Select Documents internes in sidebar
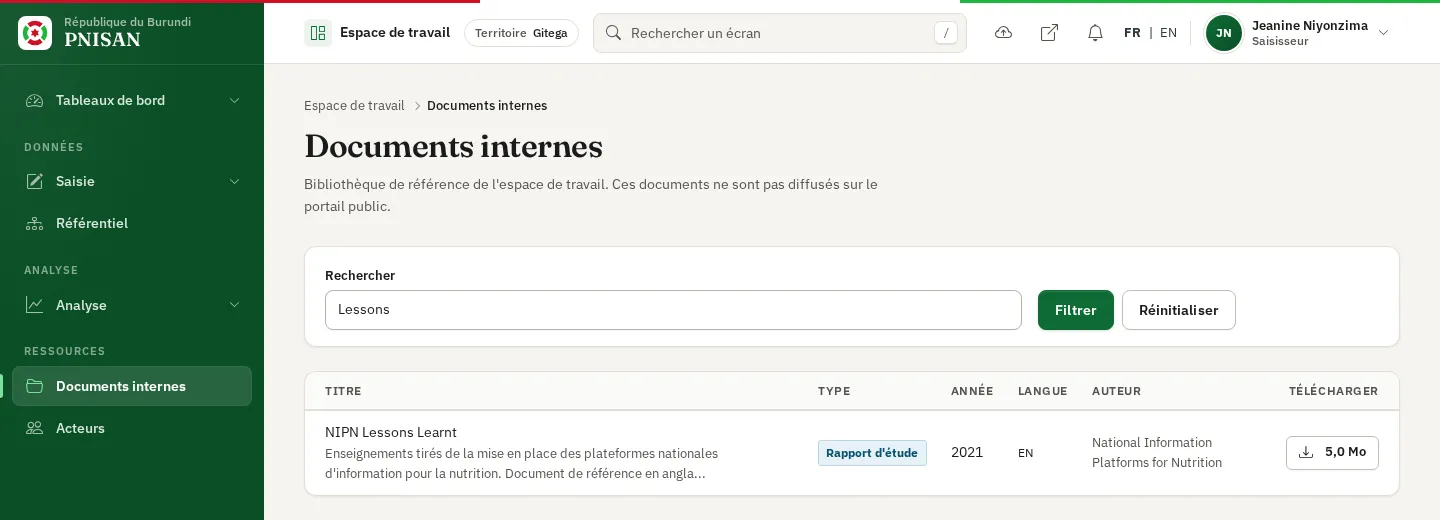Viewport: 1440px width, 520px height. [132, 386]
